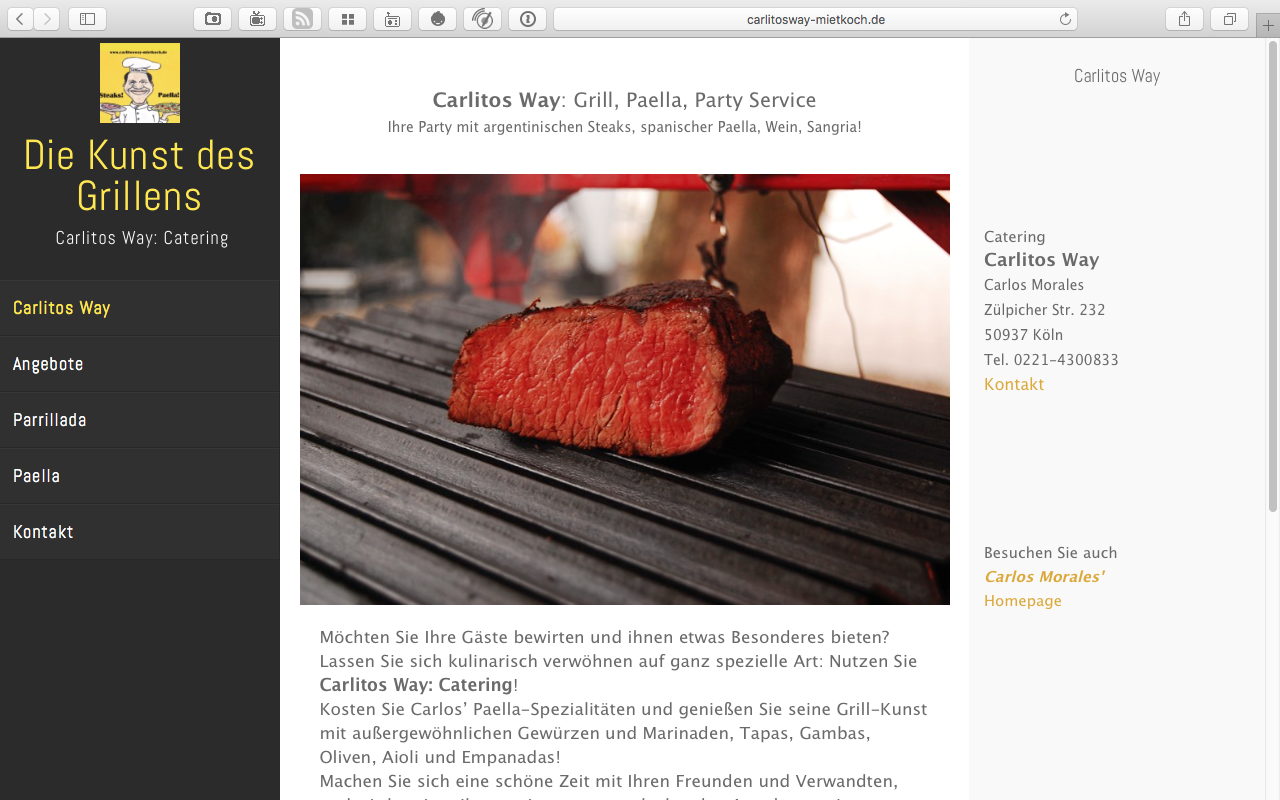Screen dimensions: 1280x800
Task: Open the RSS feed toolbar button
Action: click(x=302, y=19)
